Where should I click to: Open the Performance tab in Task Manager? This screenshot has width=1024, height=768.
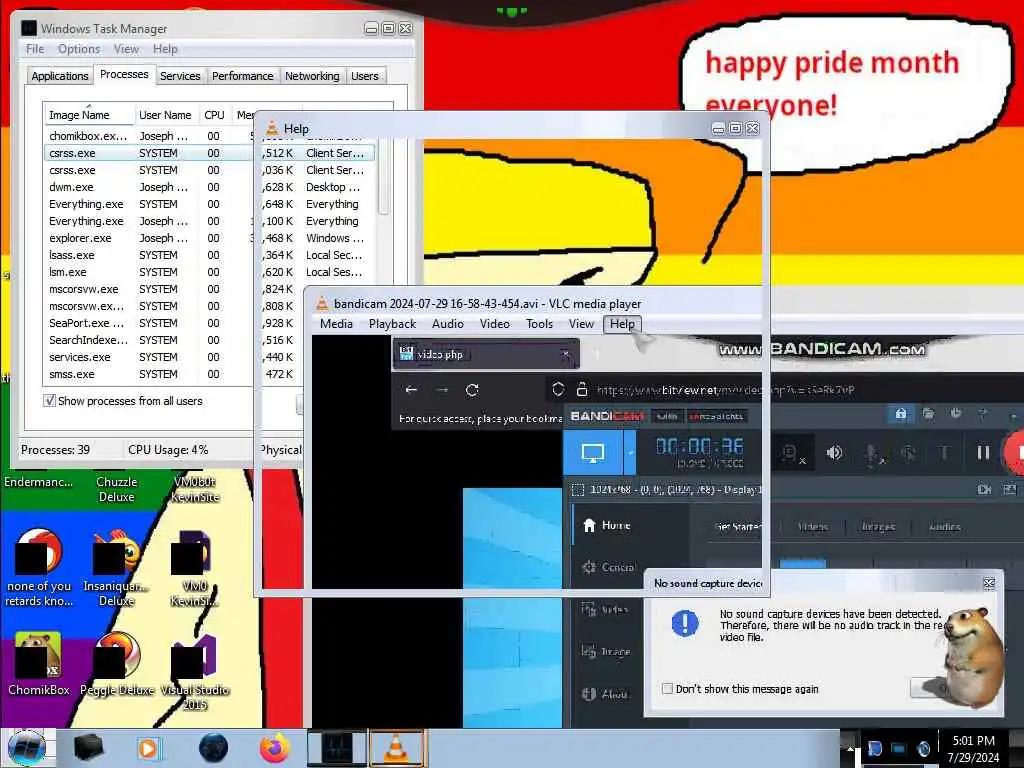point(242,76)
